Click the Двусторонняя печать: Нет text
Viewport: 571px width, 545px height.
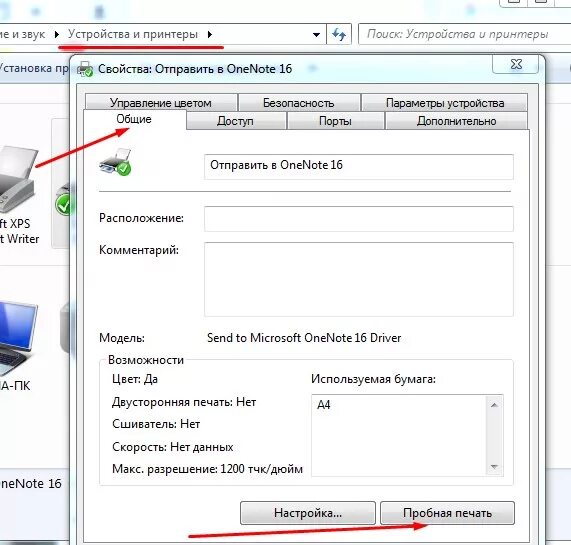184,402
